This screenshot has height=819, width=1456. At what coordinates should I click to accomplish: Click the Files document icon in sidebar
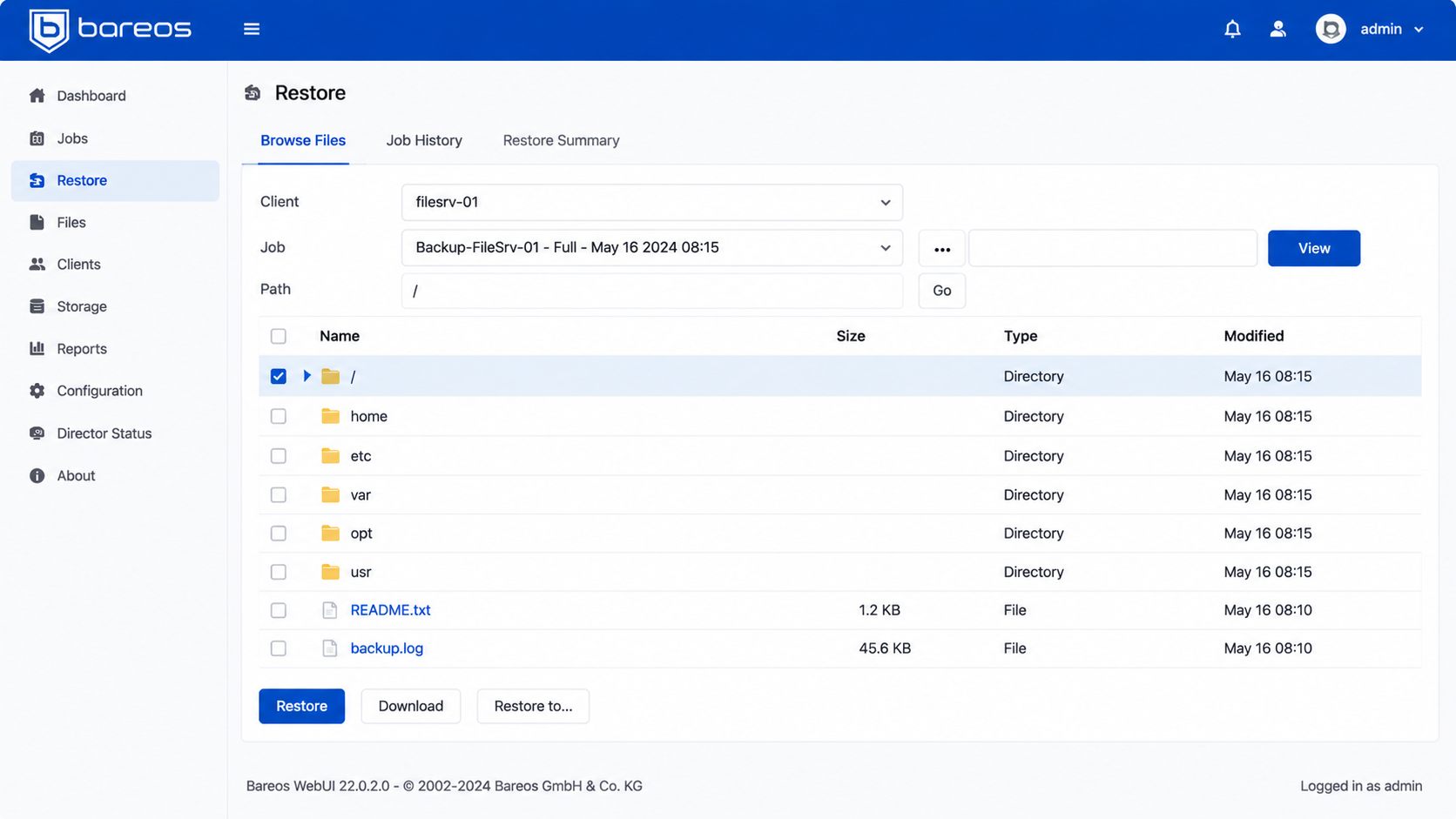[x=37, y=222]
